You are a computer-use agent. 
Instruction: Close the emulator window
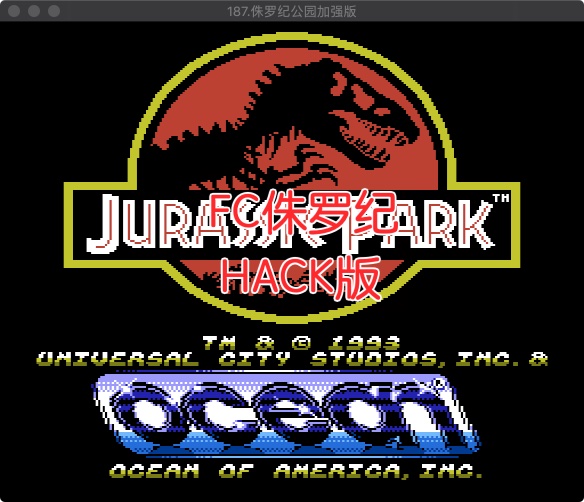(x=14, y=11)
